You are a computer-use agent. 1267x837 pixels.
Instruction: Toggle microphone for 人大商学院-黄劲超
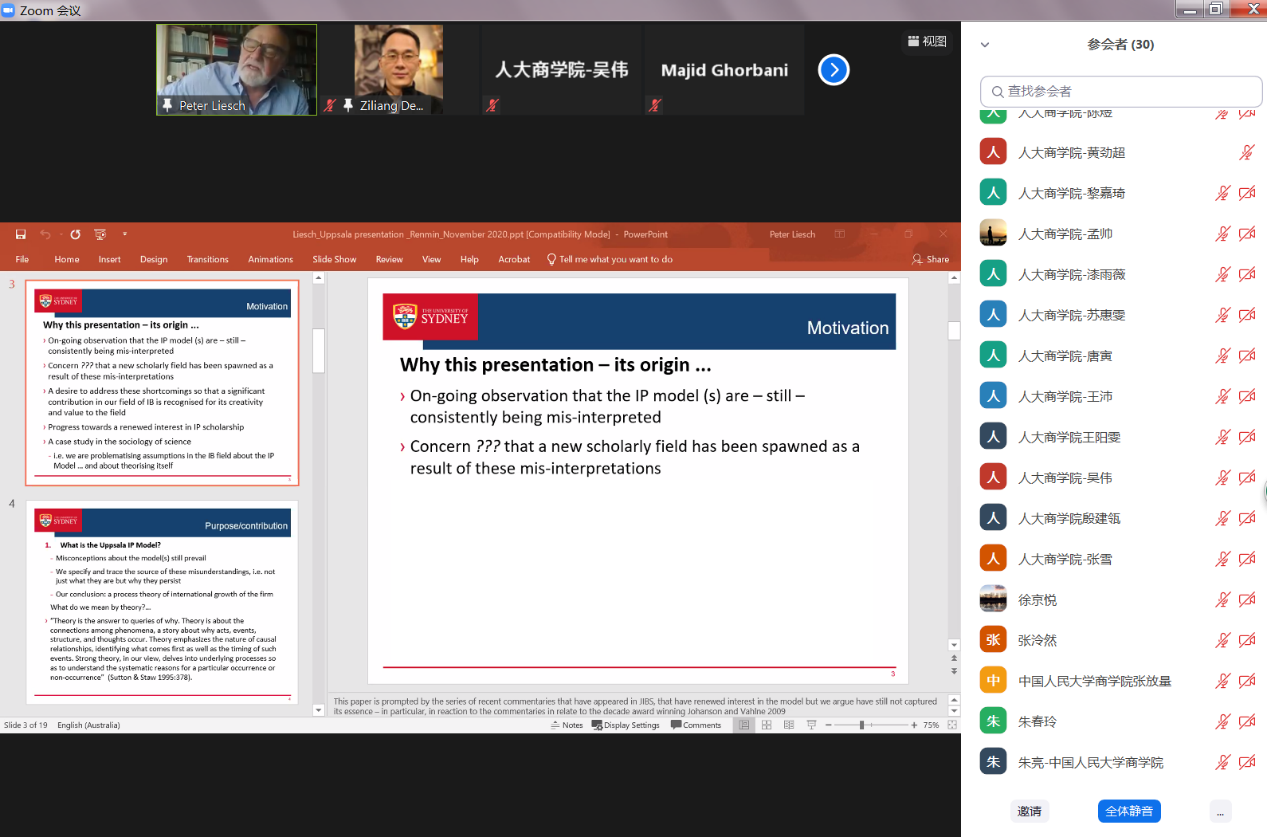pyautogui.click(x=1246, y=153)
